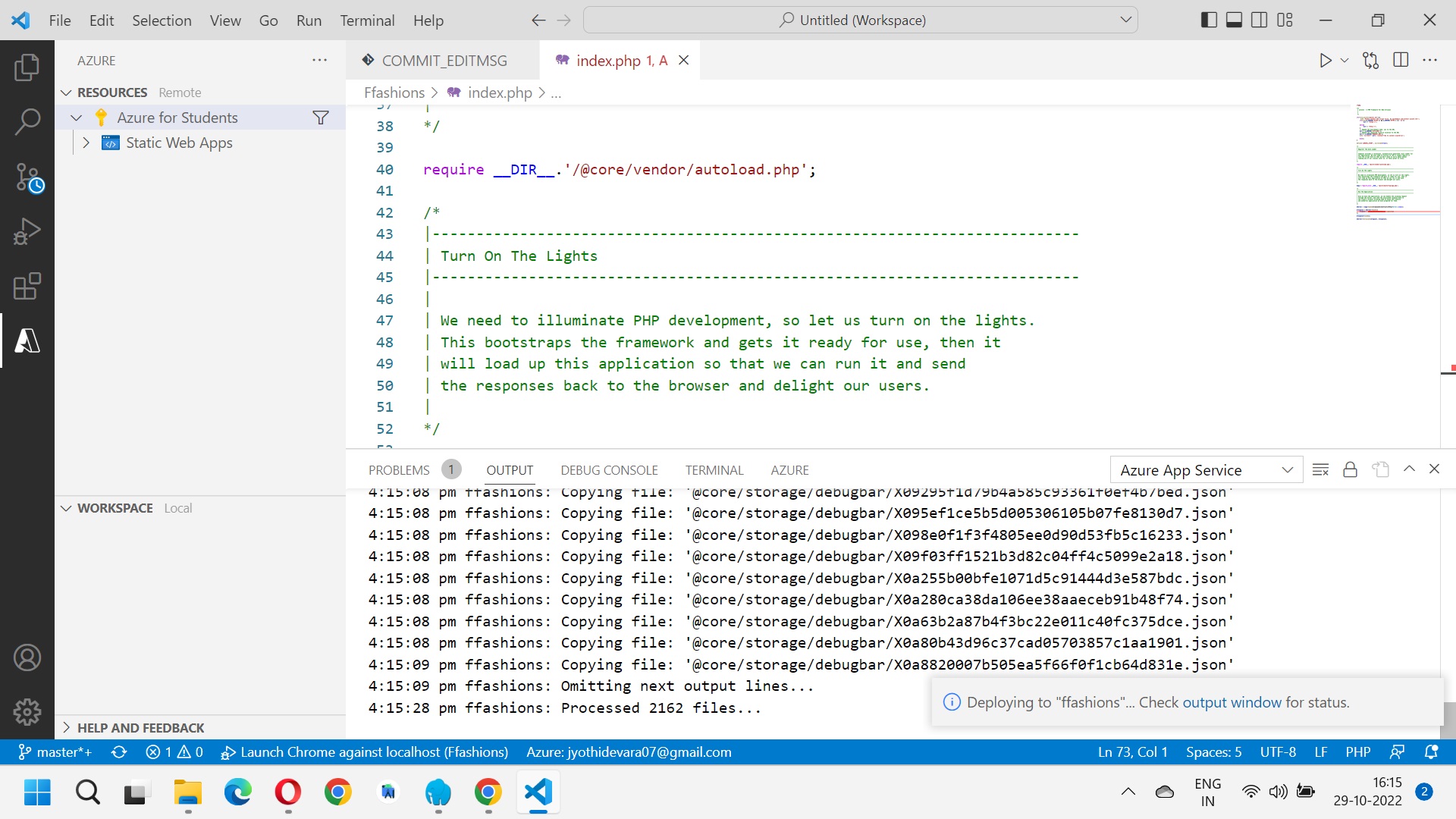Open the Source Control view
1456x819 pixels.
pyautogui.click(x=27, y=176)
